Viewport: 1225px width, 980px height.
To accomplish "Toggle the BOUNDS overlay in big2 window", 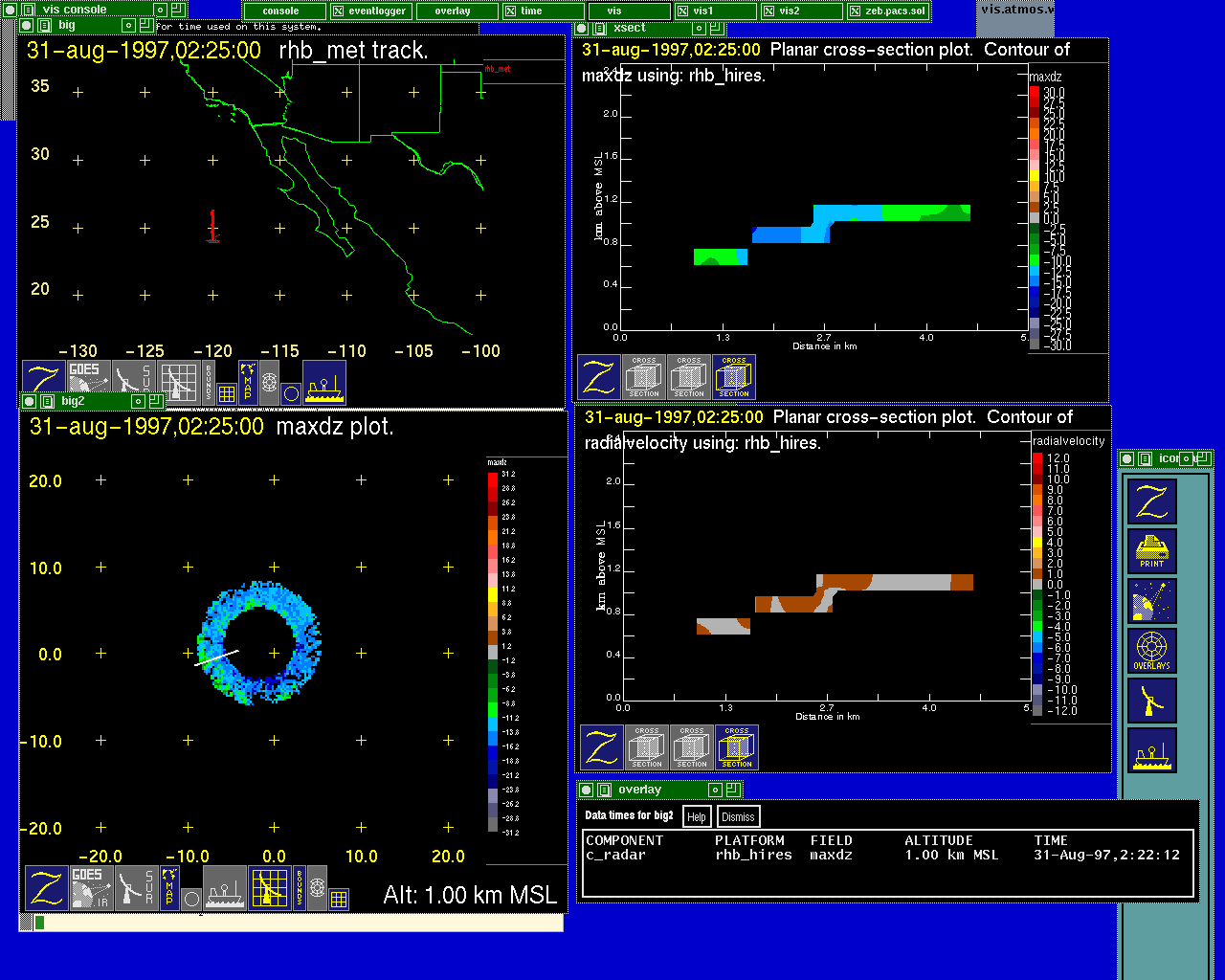I will click(300, 887).
